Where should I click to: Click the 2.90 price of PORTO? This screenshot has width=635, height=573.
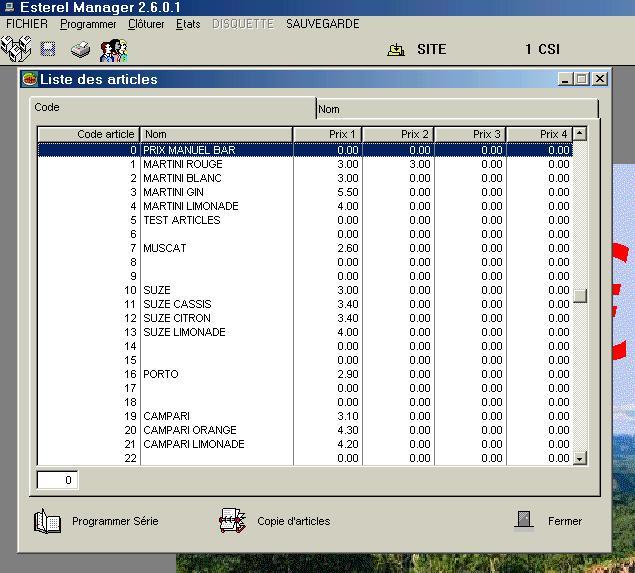click(348, 374)
